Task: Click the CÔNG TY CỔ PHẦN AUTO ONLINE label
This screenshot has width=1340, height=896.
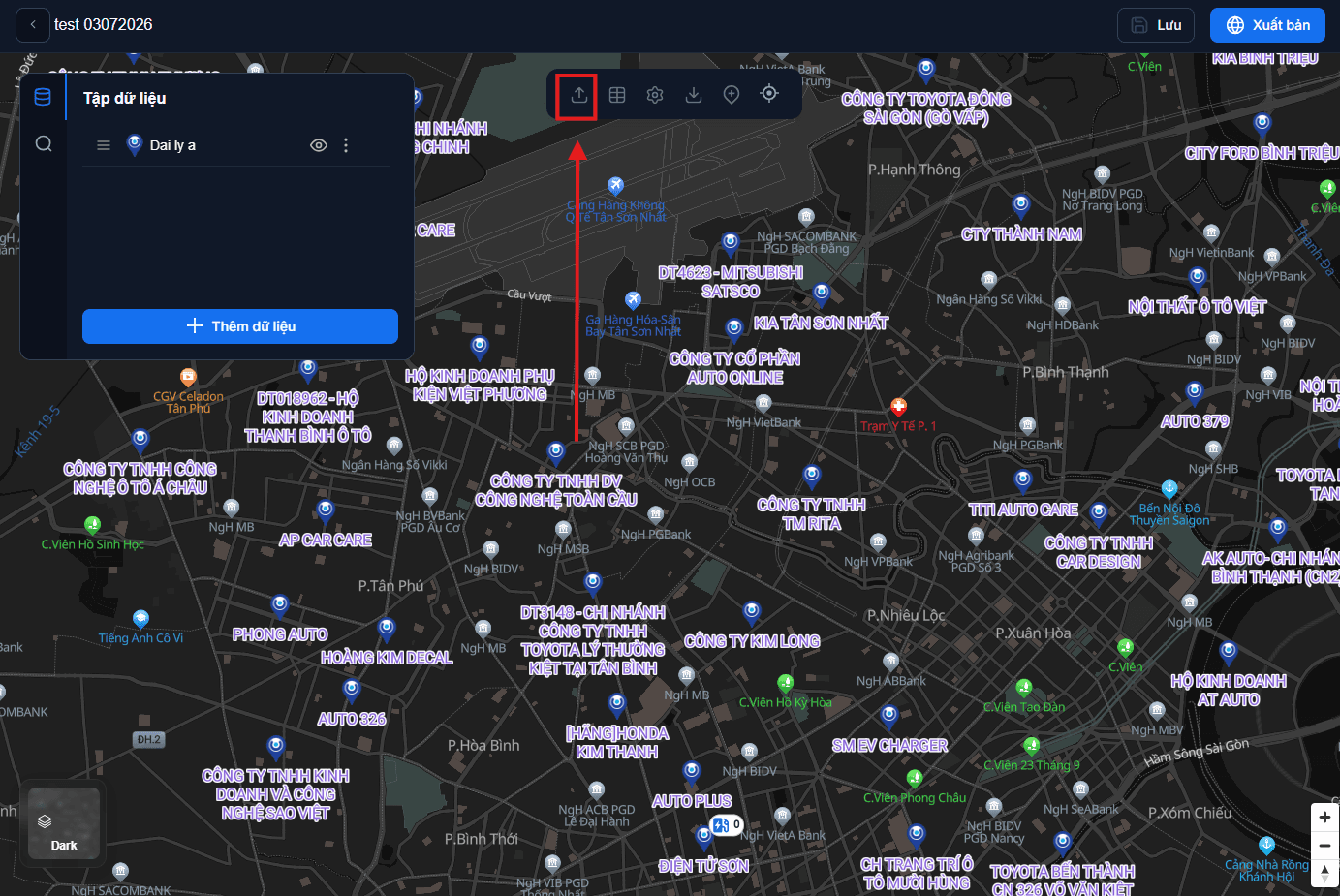Action: [x=734, y=368]
